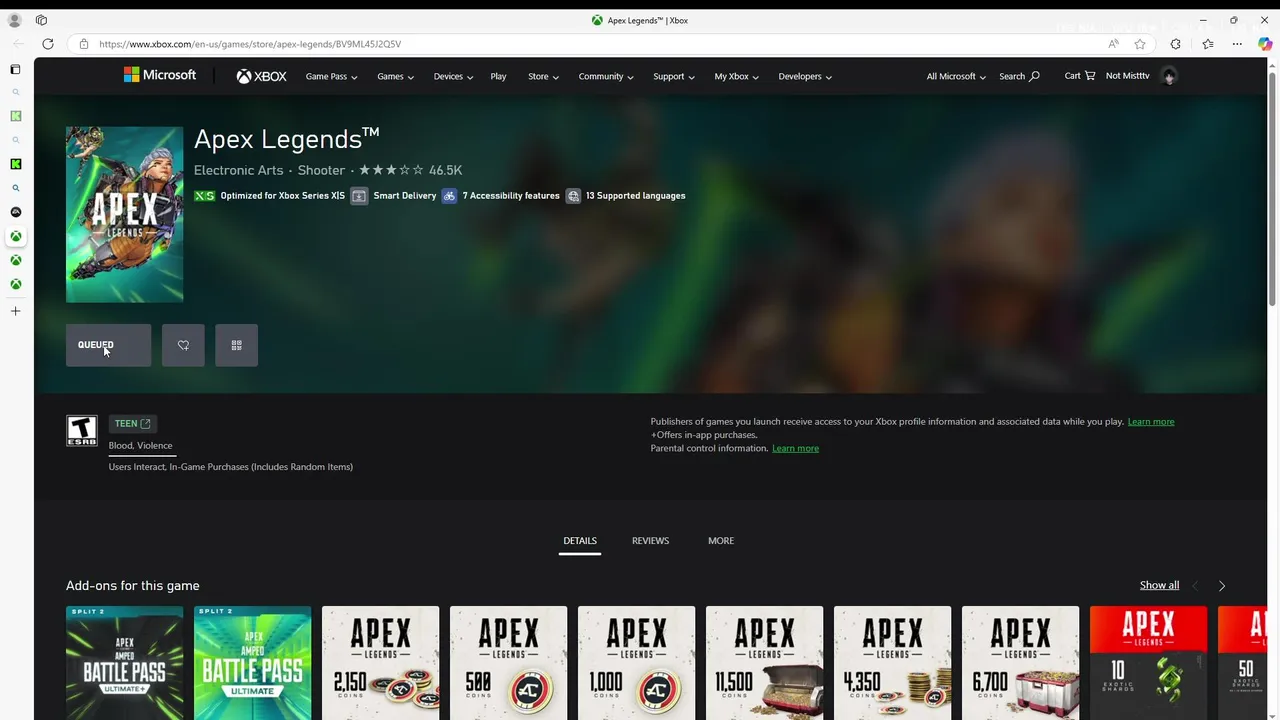1280x720 pixels.
Task: Click Show all add-ons link
Action: (x=1159, y=585)
